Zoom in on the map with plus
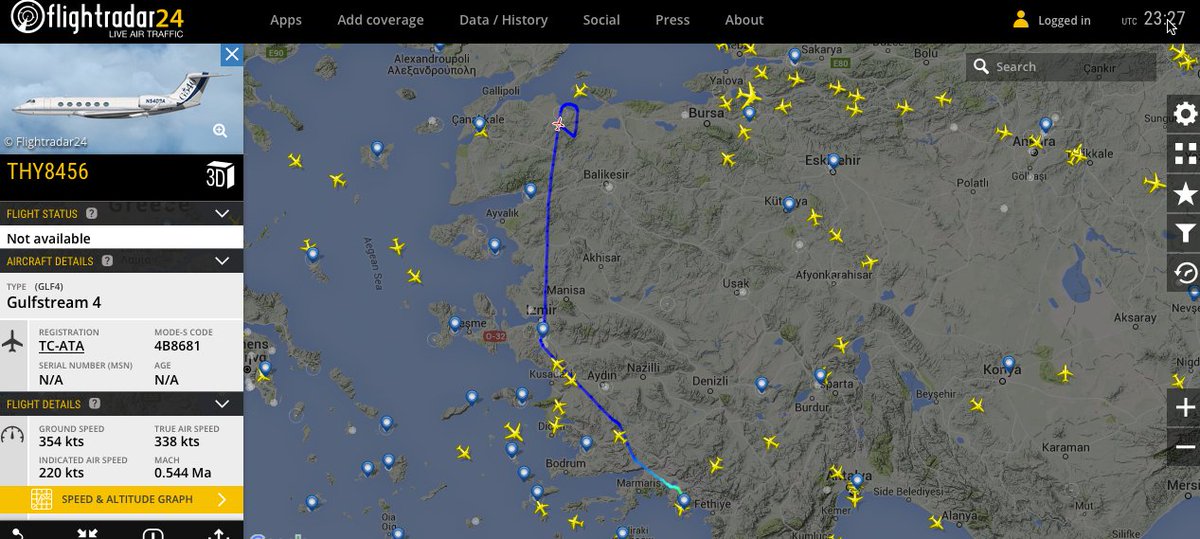Screen dimensions: 1200x539 point(1185,407)
